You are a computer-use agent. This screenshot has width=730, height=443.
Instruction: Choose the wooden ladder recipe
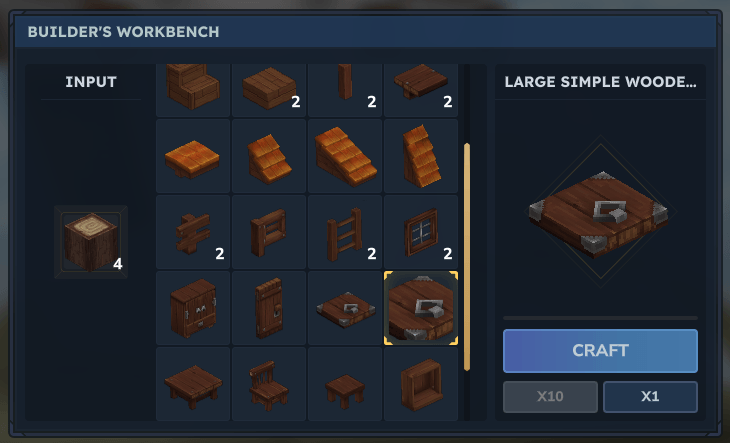pyautogui.click(x=345, y=232)
